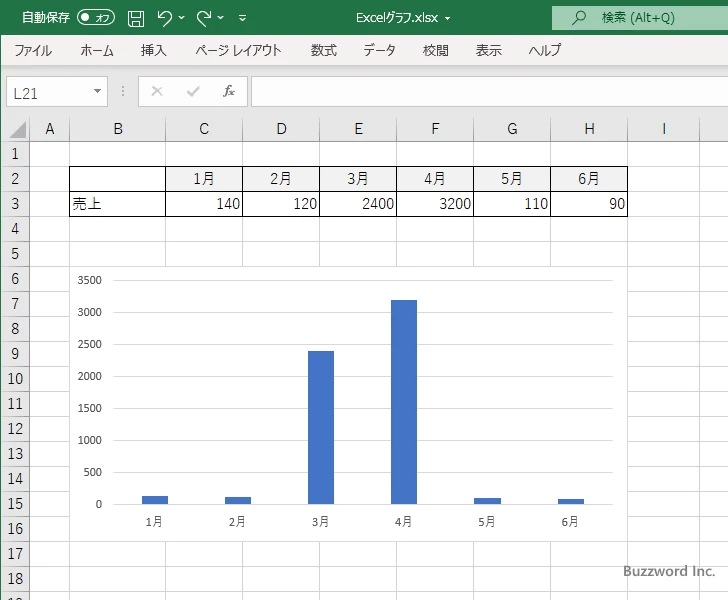
Task: Select column D header
Action: [281, 129]
